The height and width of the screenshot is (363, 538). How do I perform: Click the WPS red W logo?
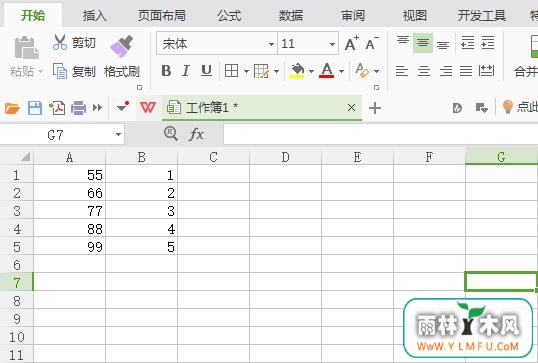click(148, 108)
